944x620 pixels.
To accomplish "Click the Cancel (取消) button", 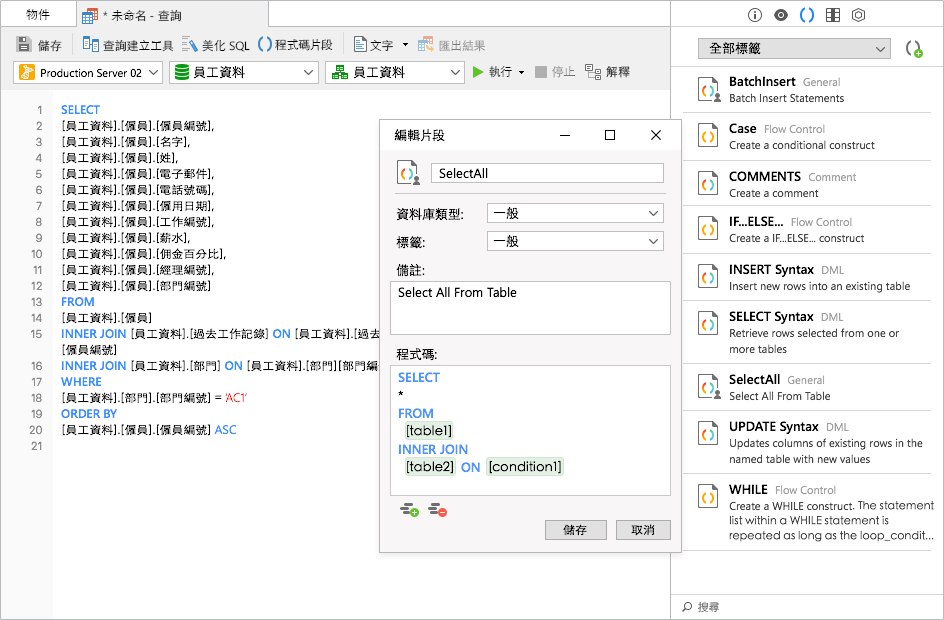I will [642, 530].
